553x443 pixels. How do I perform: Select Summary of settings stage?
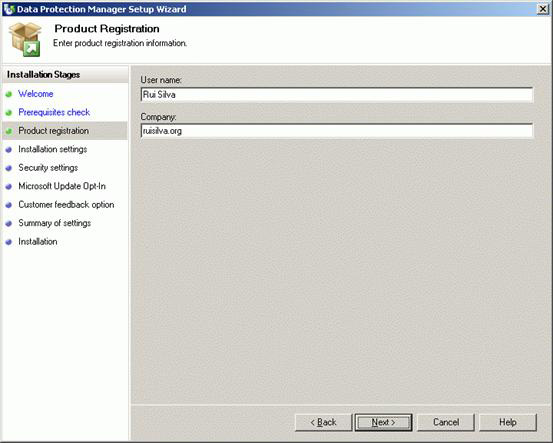(x=55, y=223)
